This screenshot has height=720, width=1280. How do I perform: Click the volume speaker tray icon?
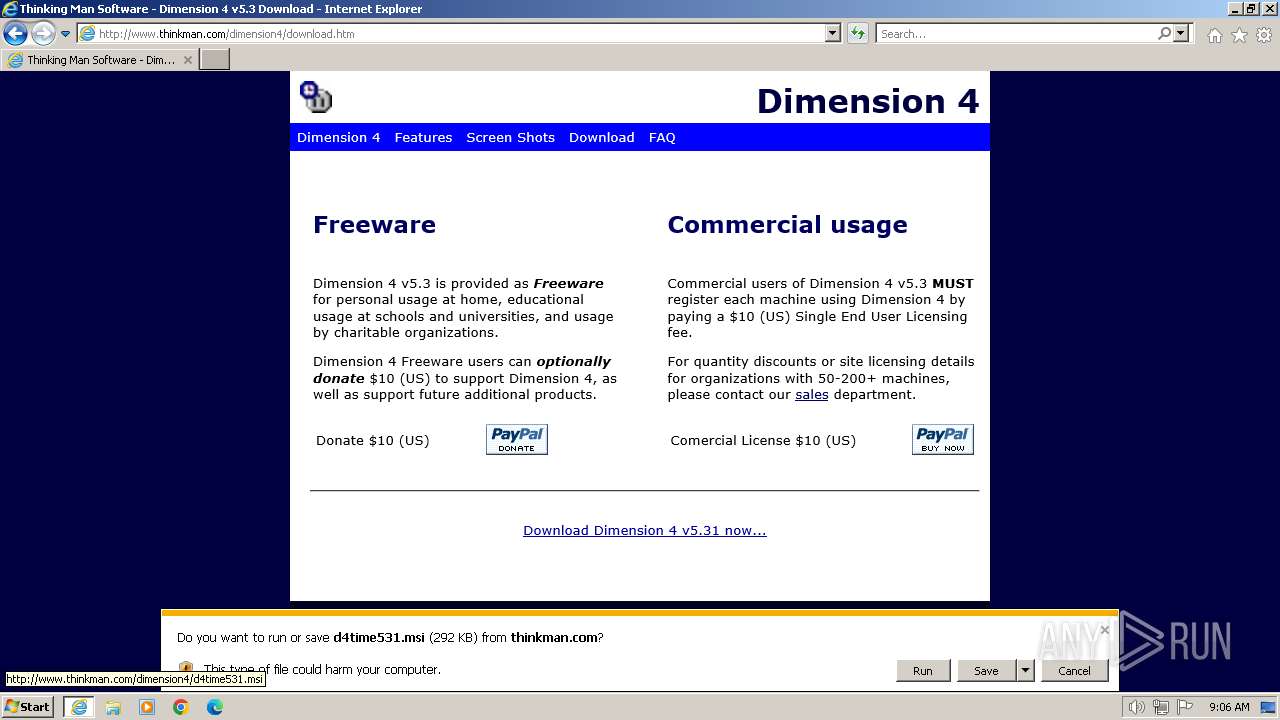(x=1136, y=707)
